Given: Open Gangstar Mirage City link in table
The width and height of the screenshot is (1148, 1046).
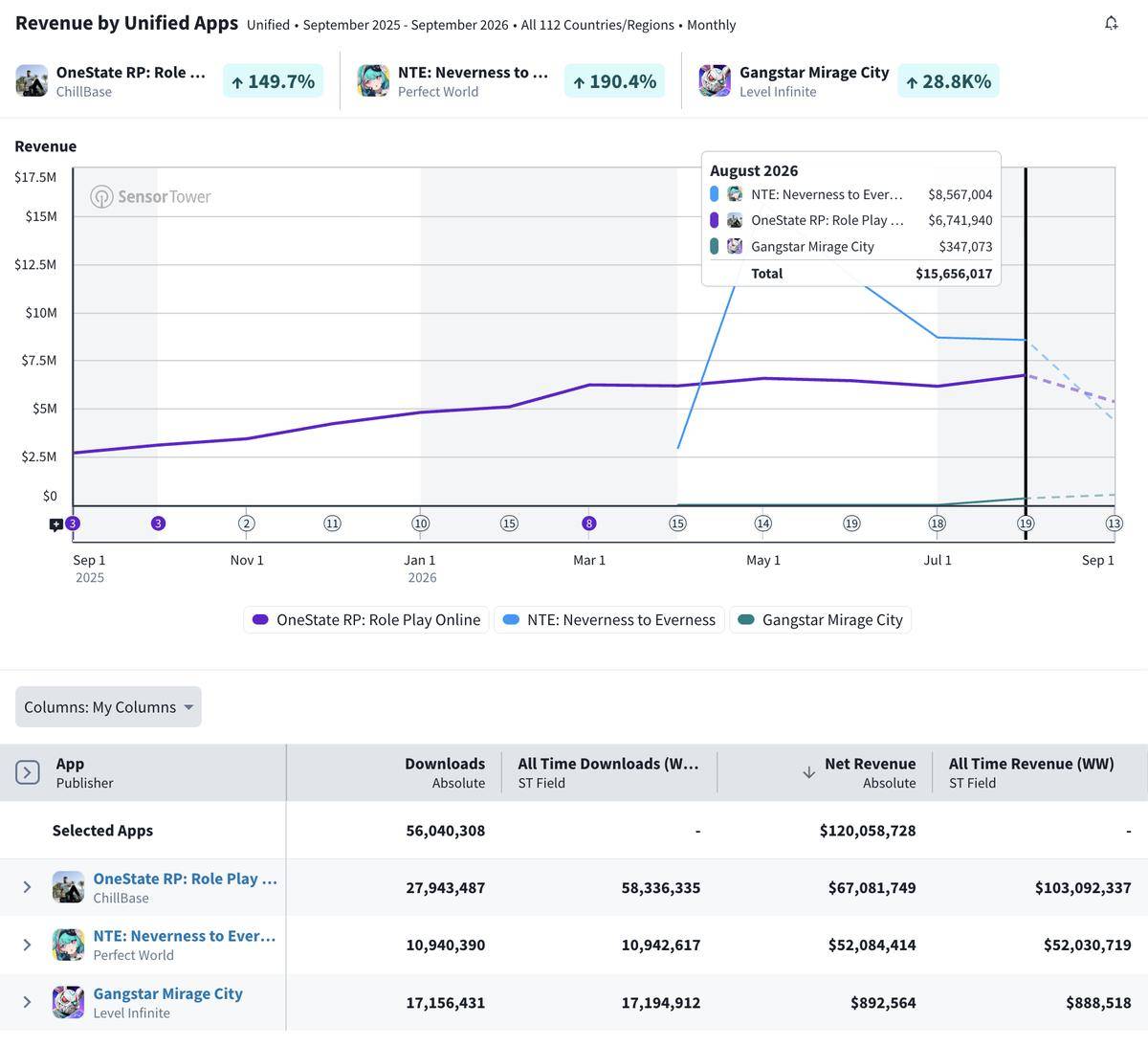Looking at the screenshot, I should point(167,993).
